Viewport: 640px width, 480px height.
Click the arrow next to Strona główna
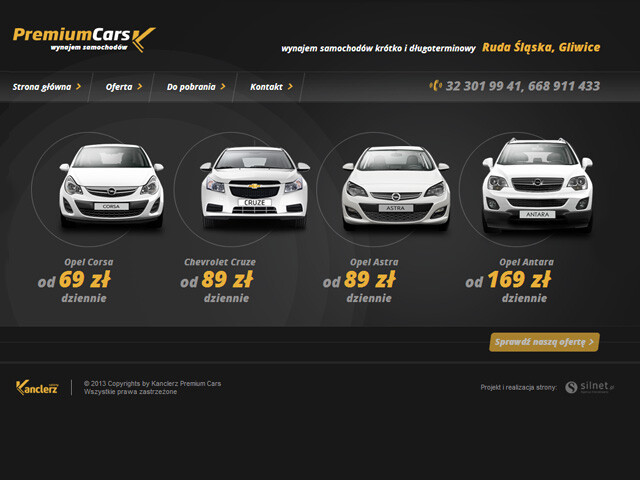(x=78, y=87)
